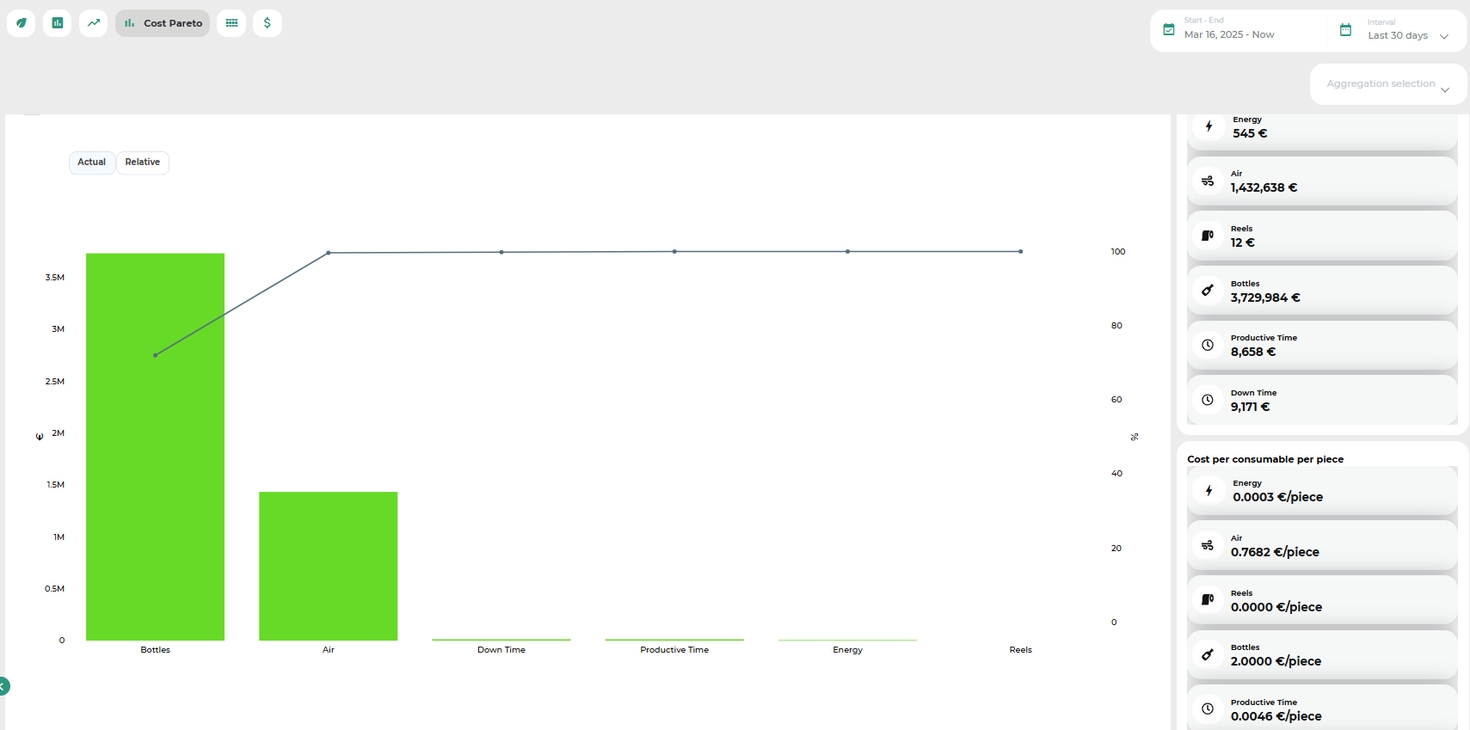Click the Down Time 9,171 € card
This screenshot has height=730, width=1470.
1321,400
